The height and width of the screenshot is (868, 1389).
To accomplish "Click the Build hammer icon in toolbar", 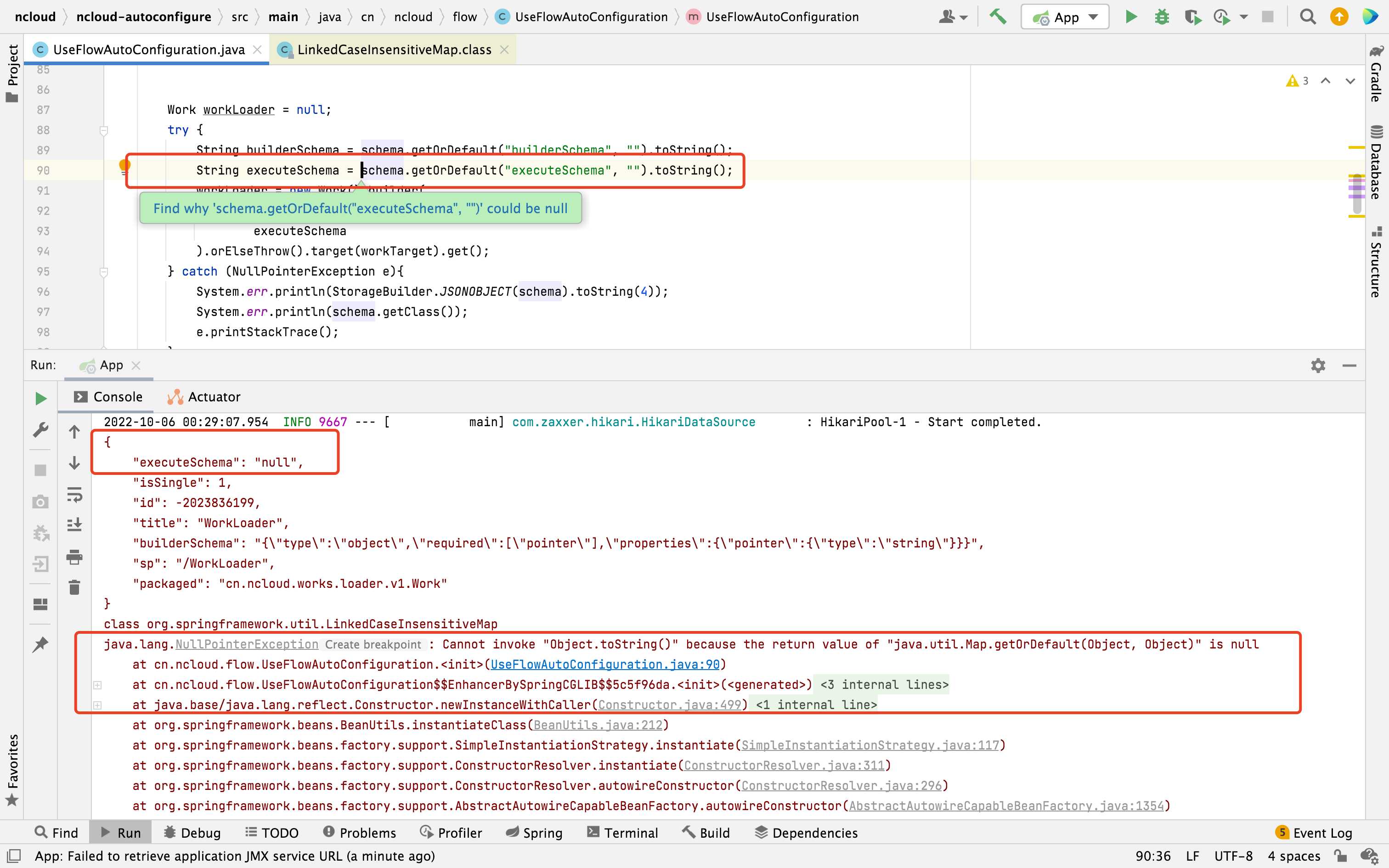I will (x=998, y=17).
